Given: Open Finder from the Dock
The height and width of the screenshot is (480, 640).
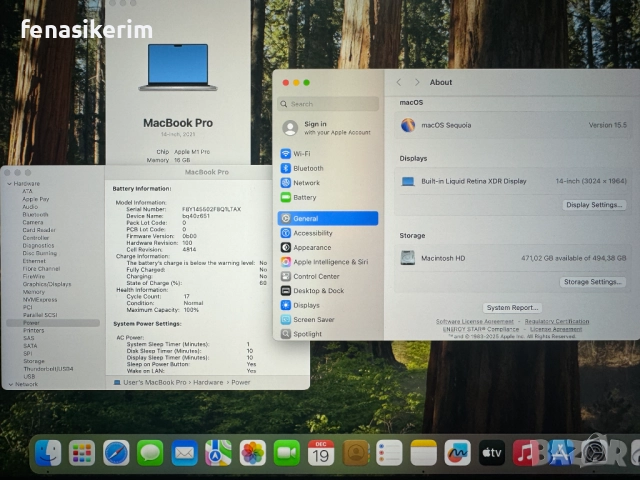Looking at the screenshot, I should pos(48,453).
